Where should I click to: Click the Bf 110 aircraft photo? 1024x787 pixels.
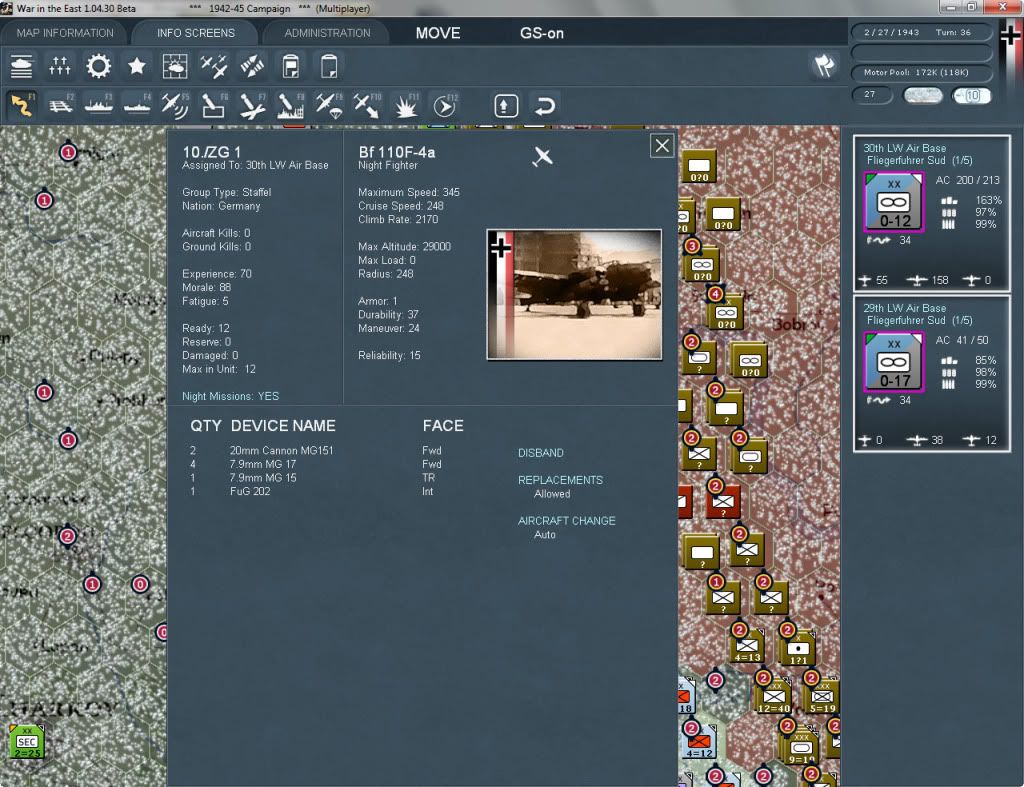coord(575,294)
